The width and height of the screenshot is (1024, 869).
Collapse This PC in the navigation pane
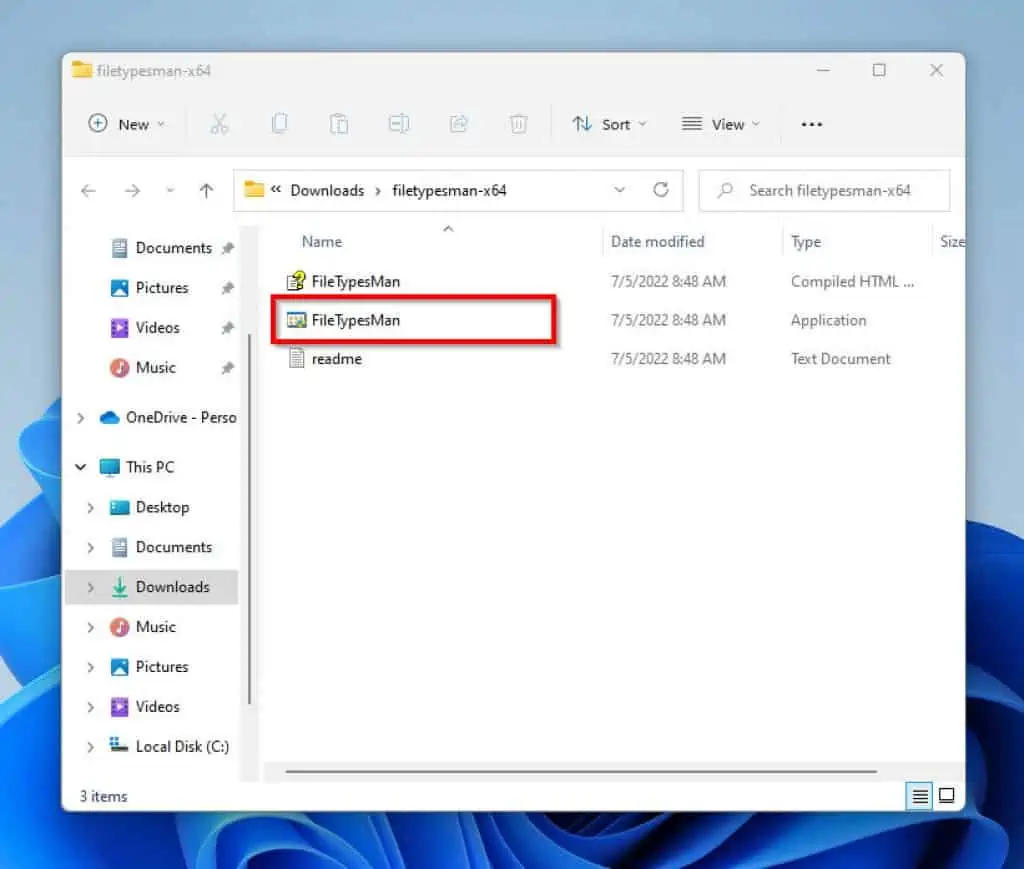(81, 467)
